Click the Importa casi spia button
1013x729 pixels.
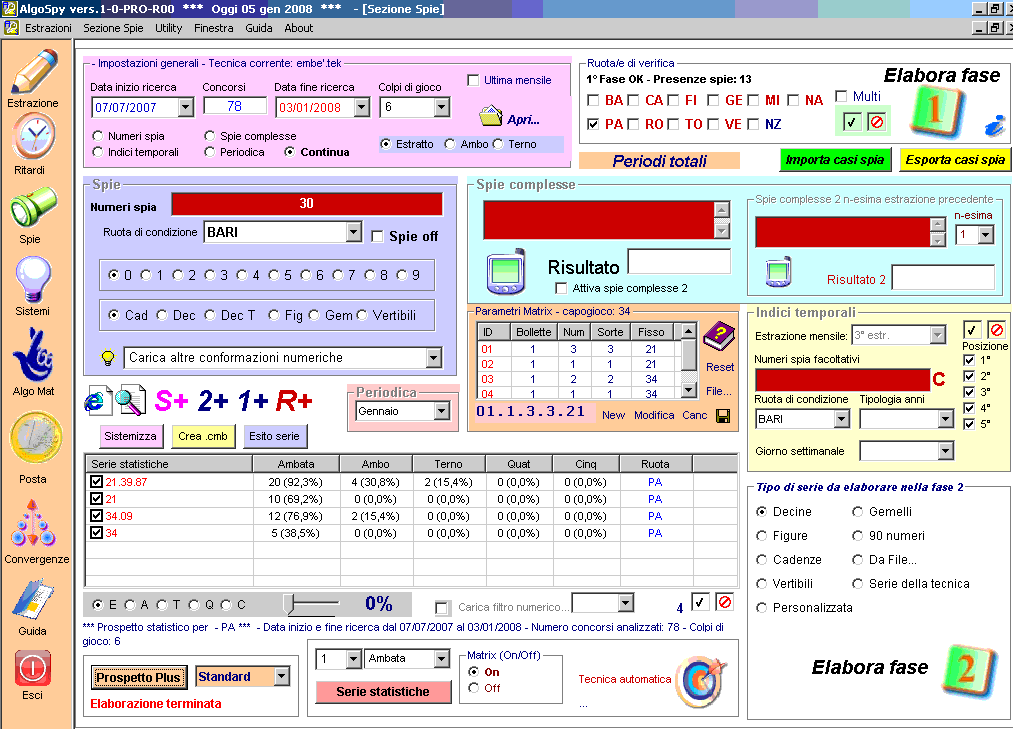[x=835, y=160]
